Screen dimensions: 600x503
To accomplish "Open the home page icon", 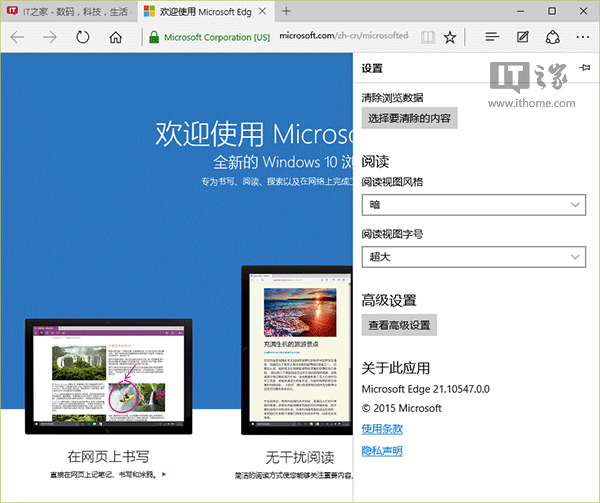I will 116,37.
